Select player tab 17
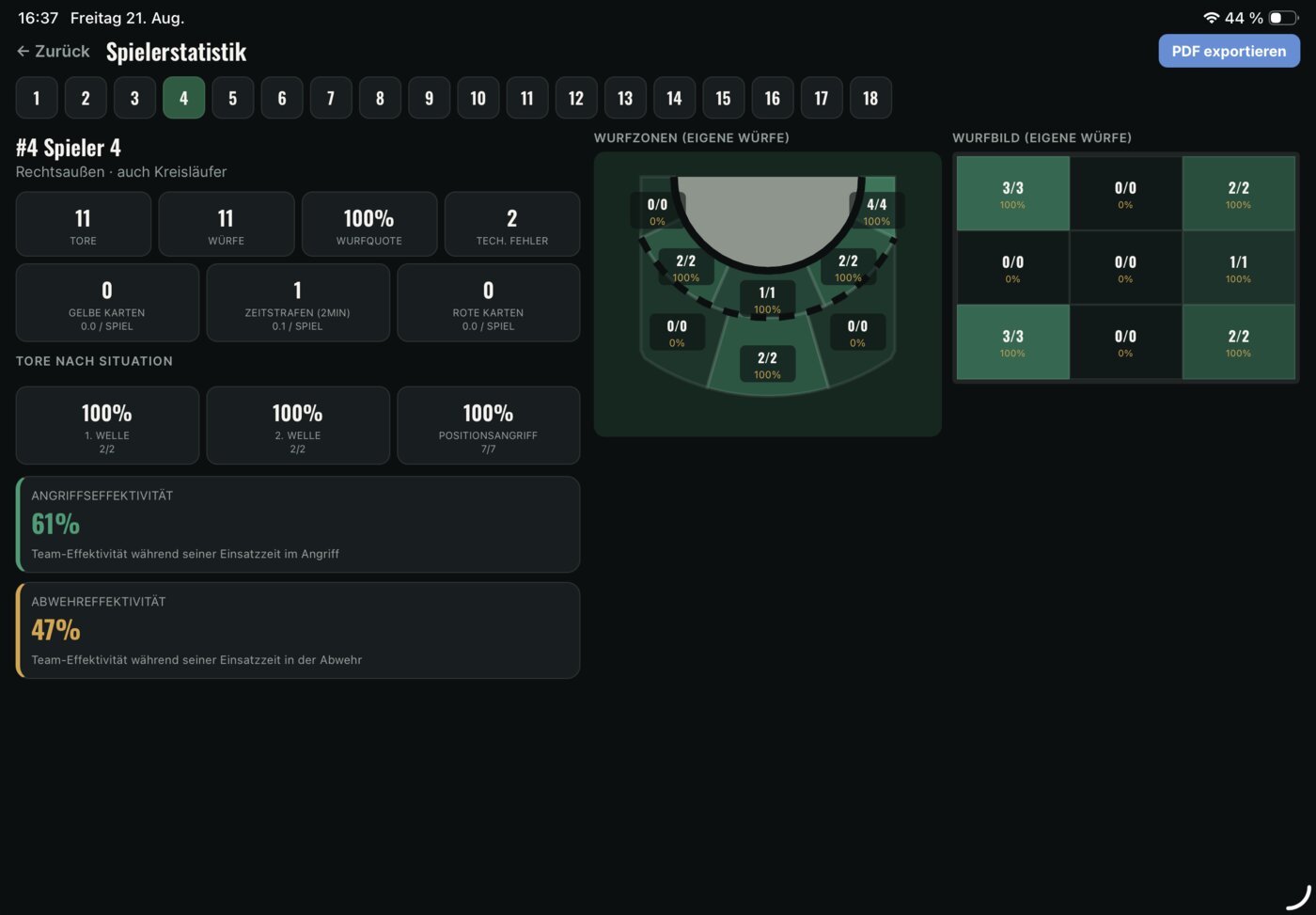The height and width of the screenshot is (915, 1316). click(x=822, y=98)
